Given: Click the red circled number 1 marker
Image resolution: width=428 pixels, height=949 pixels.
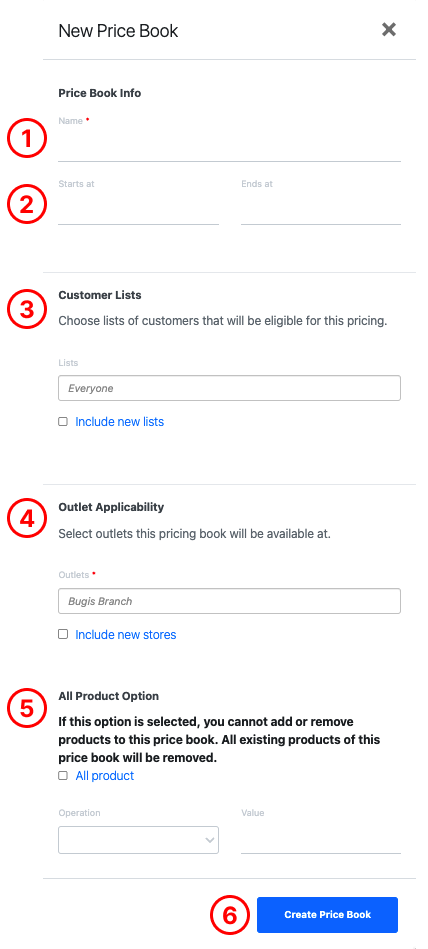Looking at the screenshot, I should (x=27, y=139).
